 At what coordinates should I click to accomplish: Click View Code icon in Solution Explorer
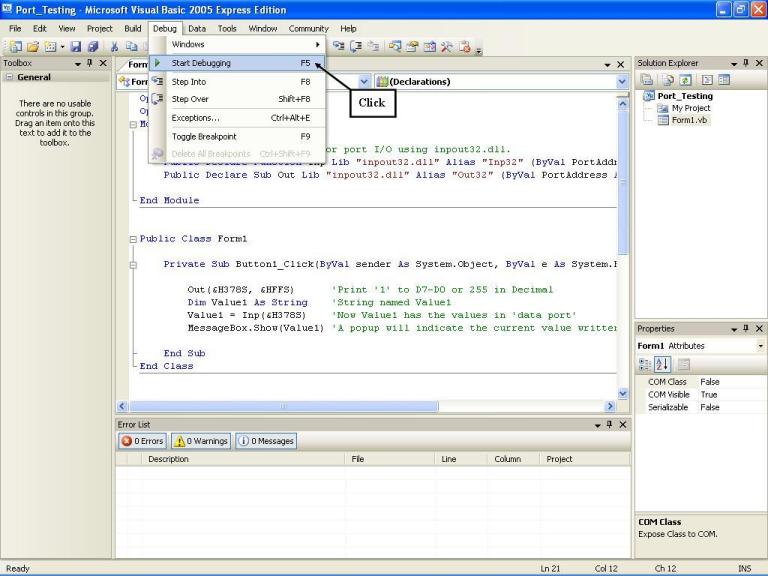(707, 79)
